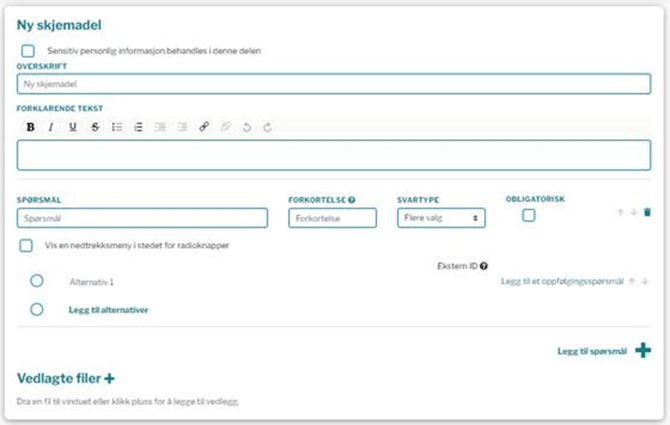Insert a bulleted list
Viewport: 670px width, 425px height.
[x=117, y=127]
